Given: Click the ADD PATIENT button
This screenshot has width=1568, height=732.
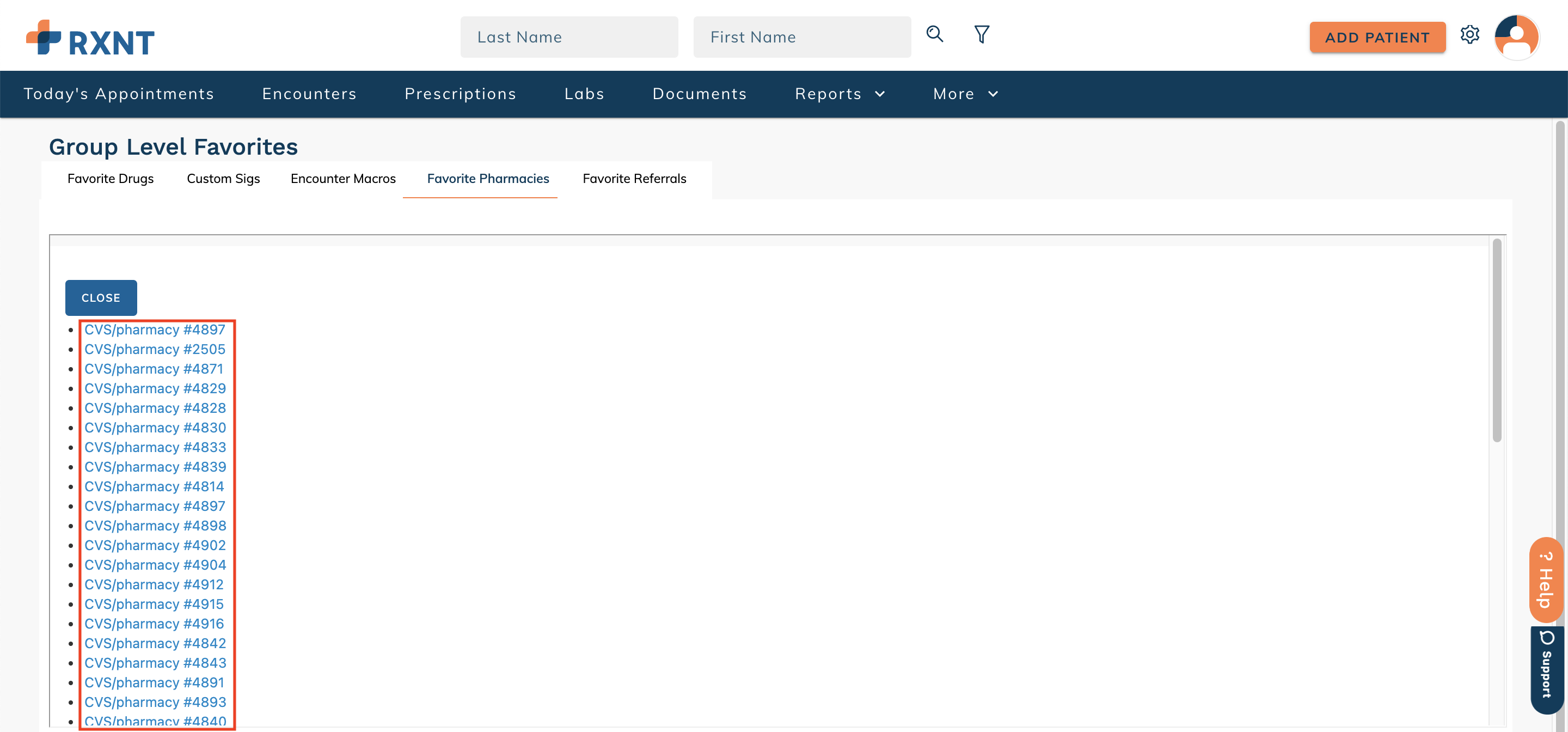Looking at the screenshot, I should (x=1377, y=37).
